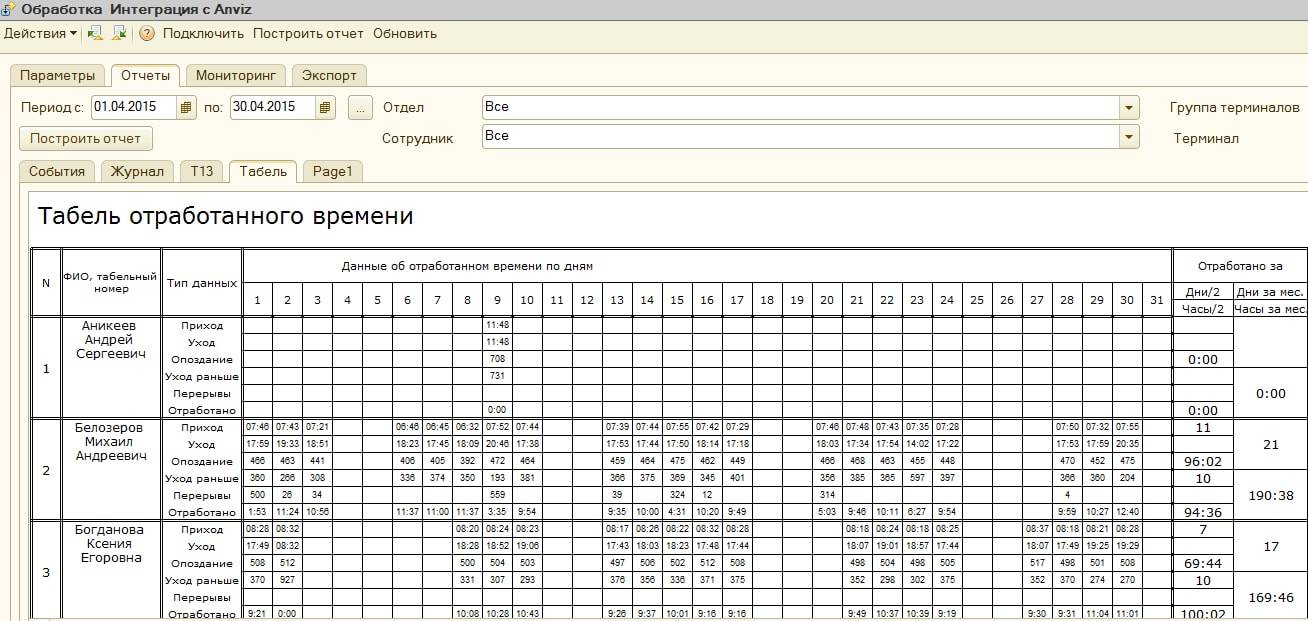The width and height of the screenshot is (1308, 621).
Task: Open the Экспорт tab
Action: [329, 76]
